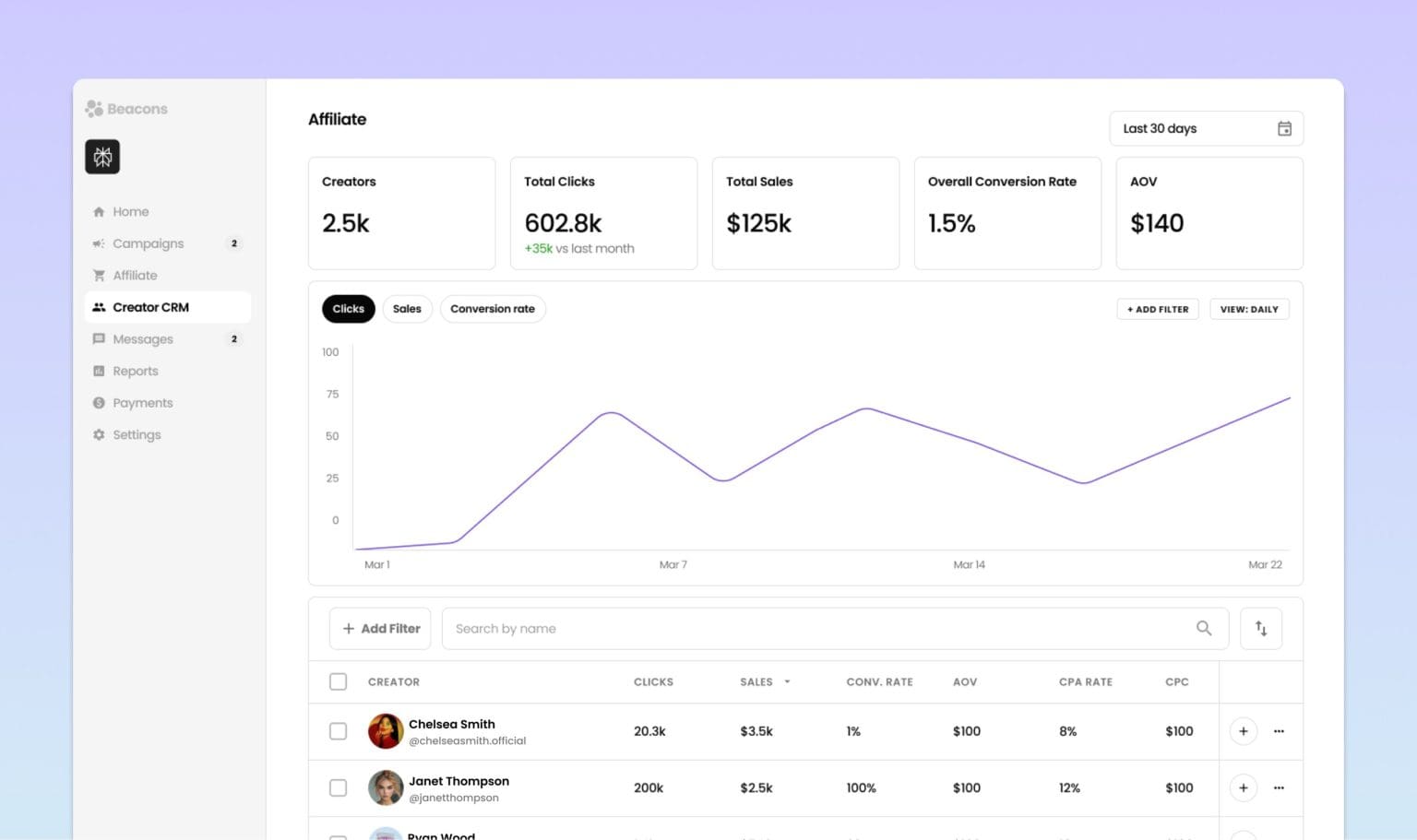Expand the View: Daily dropdown
This screenshot has width=1417, height=840.
coord(1249,310)
